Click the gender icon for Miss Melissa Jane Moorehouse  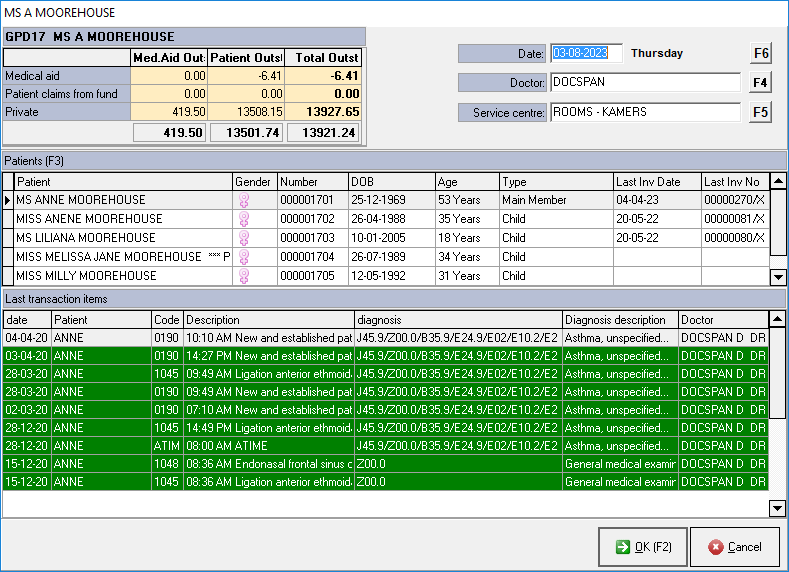point(241,257)
